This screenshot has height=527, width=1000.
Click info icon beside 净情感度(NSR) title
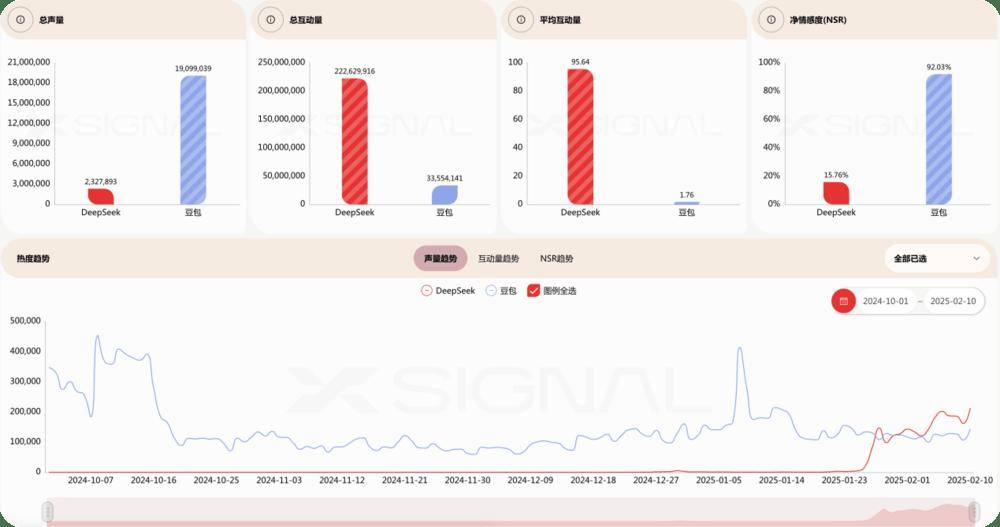771,20
